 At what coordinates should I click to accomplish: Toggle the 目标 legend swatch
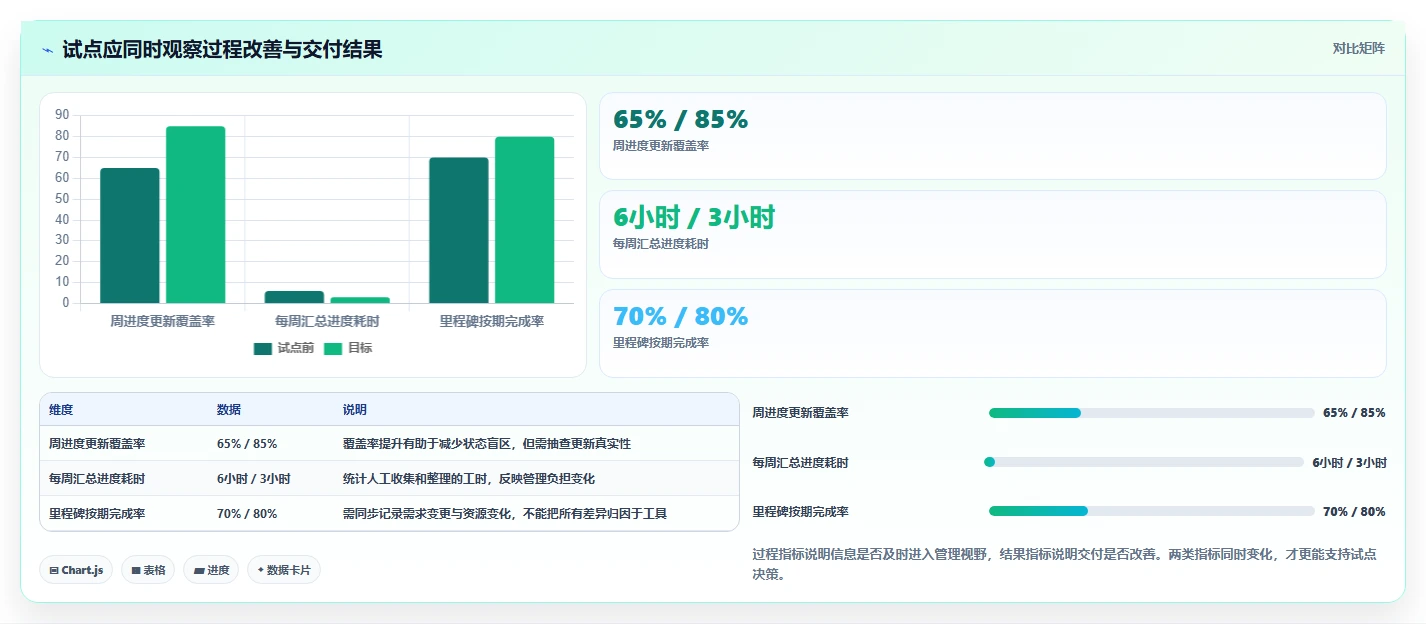(x=332, y=348)
